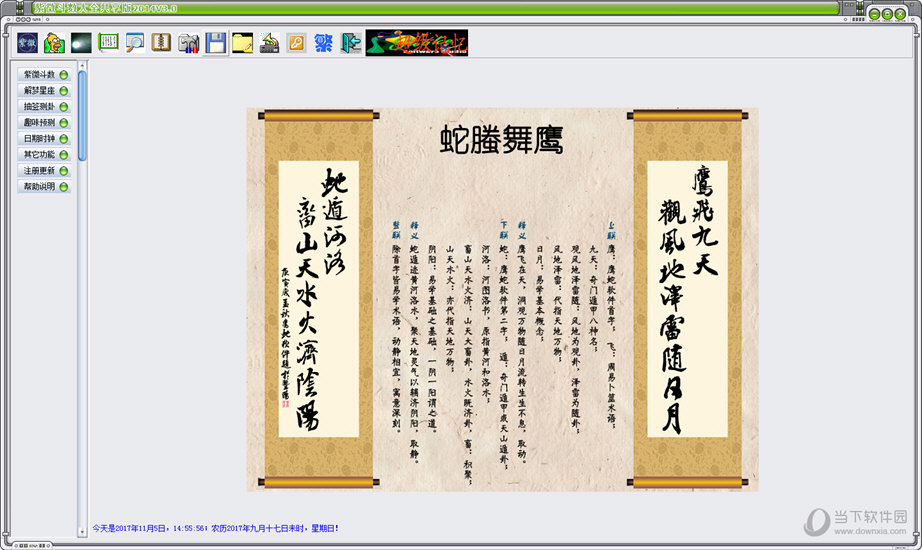Screen dimensions: 922x550
Task: Open the magnifying glass search tool
Action: pos(135,43)
